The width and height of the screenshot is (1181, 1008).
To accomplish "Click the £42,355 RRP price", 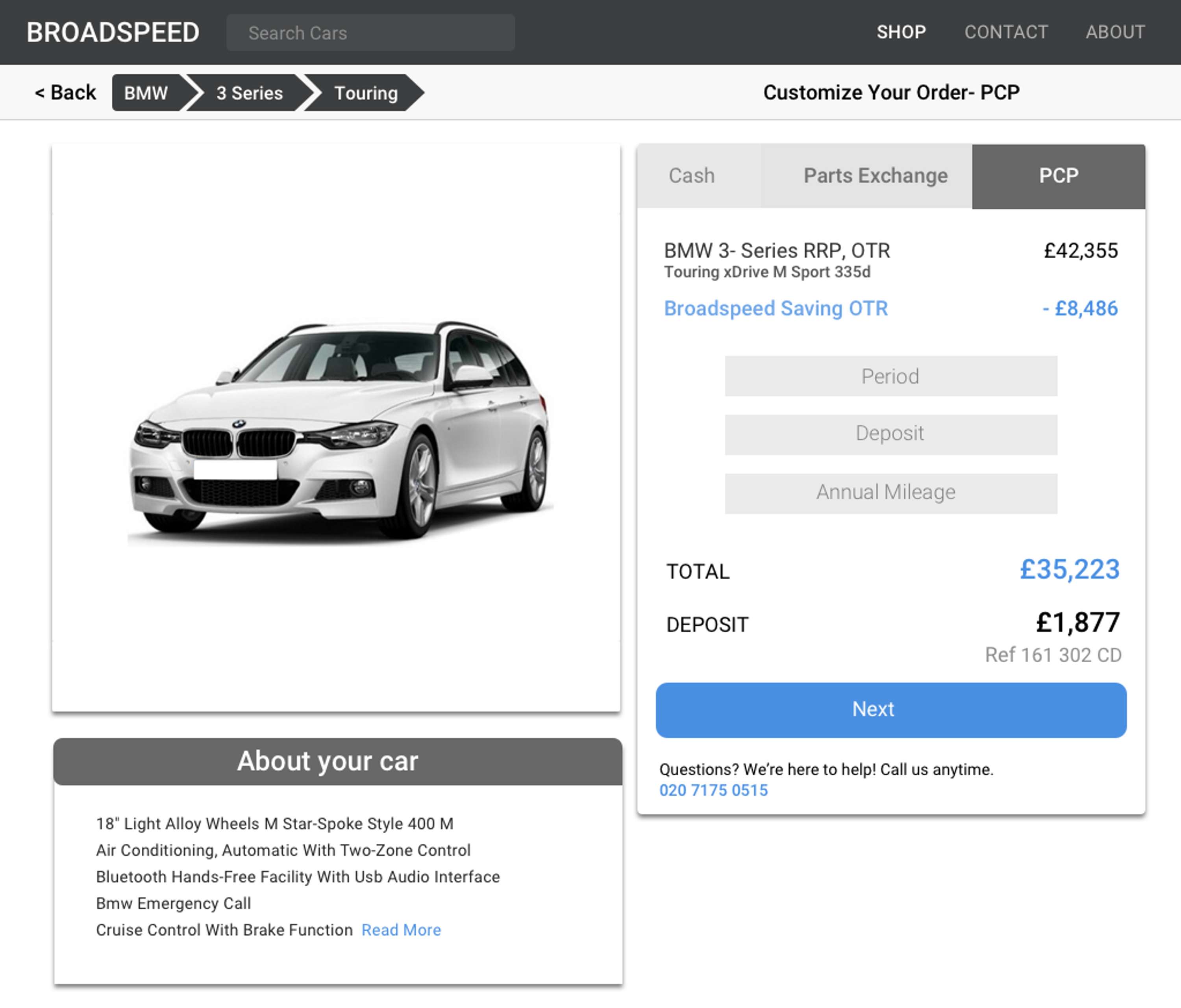I will coord(1081,251).
